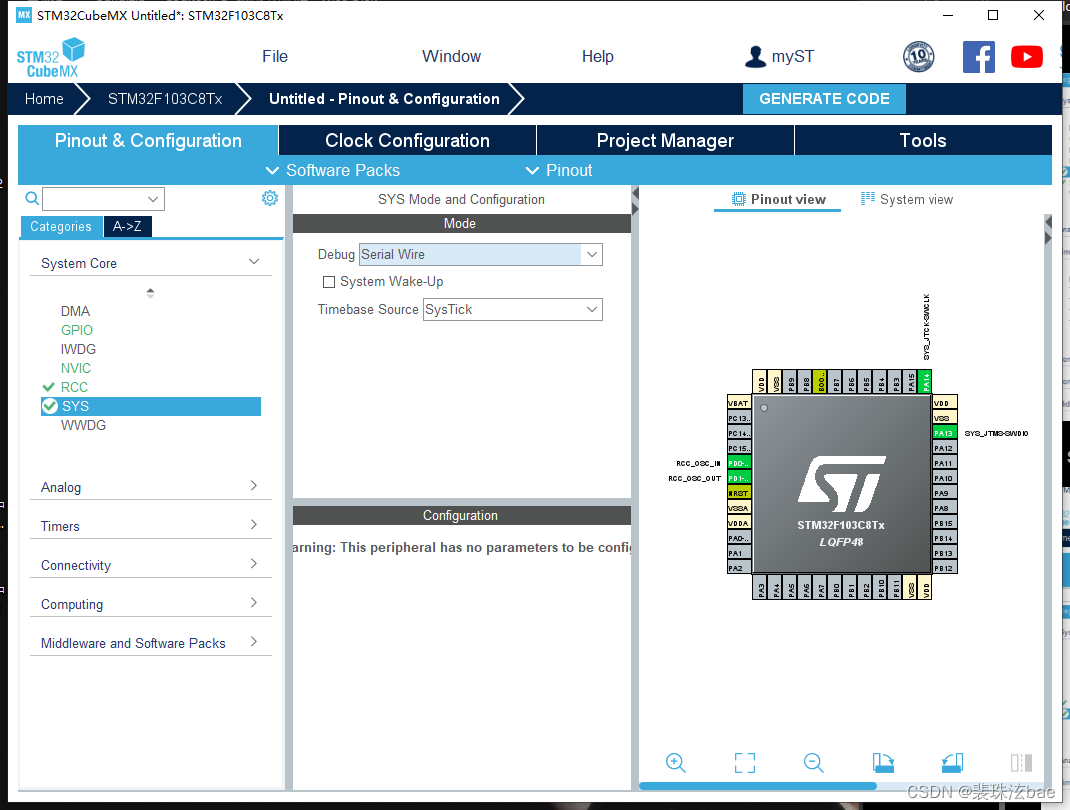
Task: Select RCC in System Core list
Action: 74,388
